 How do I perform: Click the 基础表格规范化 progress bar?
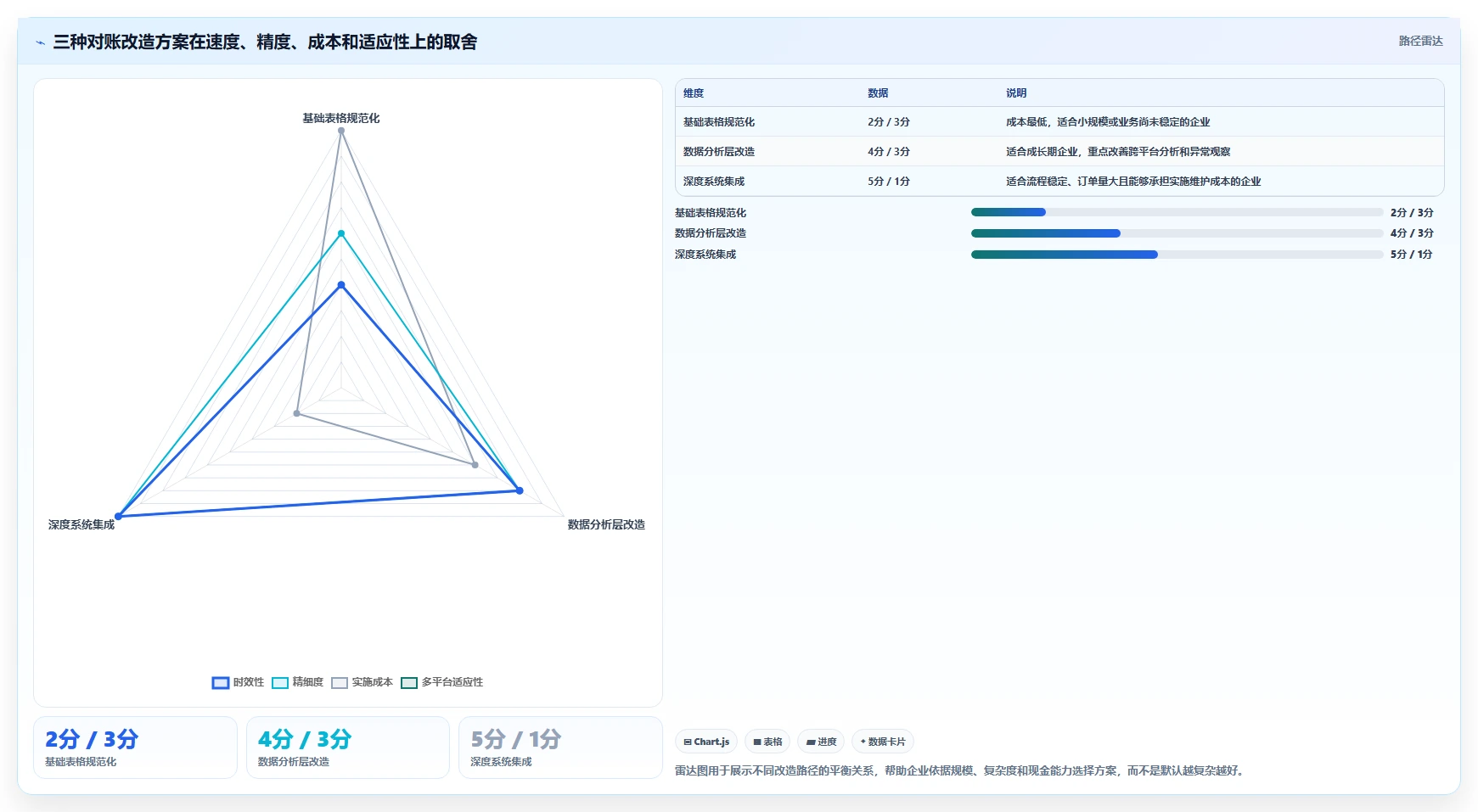click(1177, 212)
